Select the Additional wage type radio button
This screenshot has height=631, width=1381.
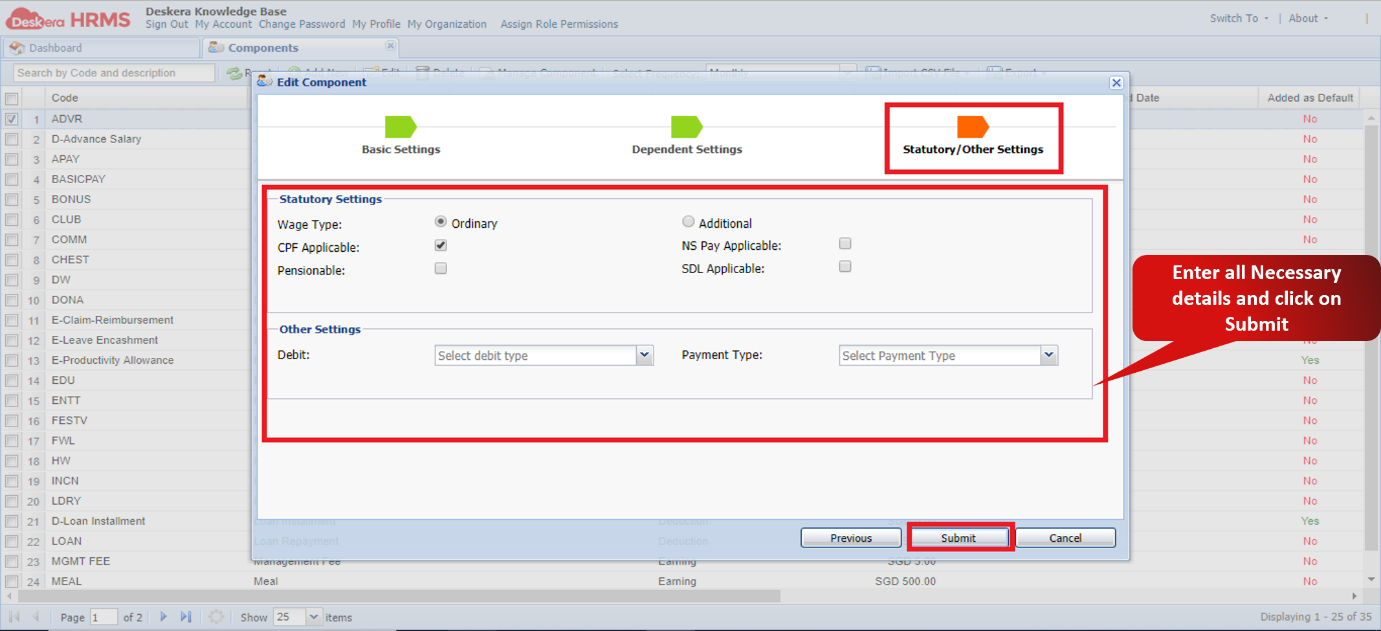(x=688, y=221)
